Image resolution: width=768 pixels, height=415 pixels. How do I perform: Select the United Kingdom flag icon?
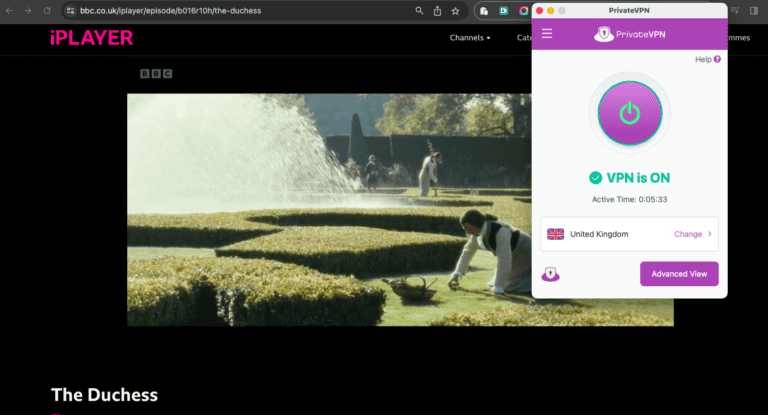click(x=555, y=234)
